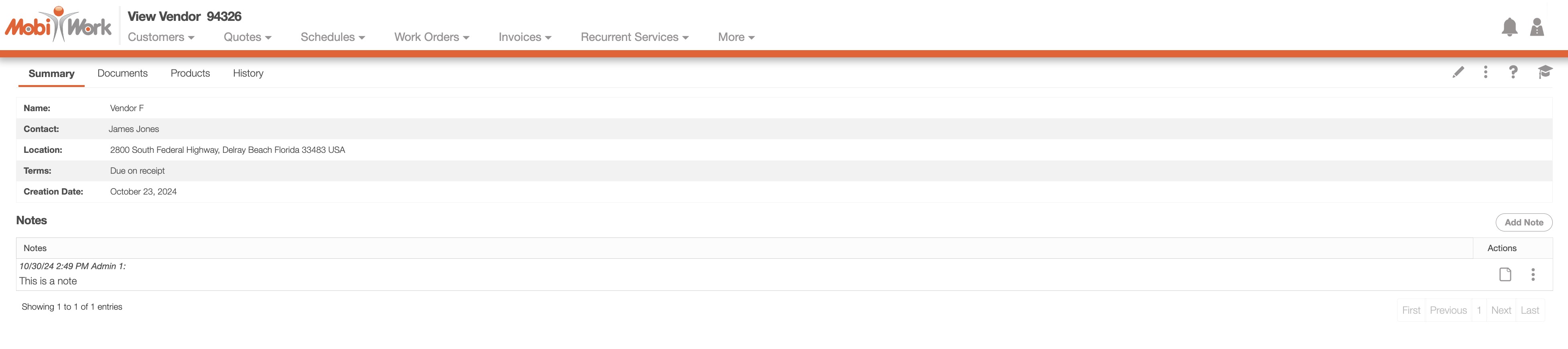Expand the Customers dropdown menu
This screenshot has width=1568, height=349.
[161, 37]
